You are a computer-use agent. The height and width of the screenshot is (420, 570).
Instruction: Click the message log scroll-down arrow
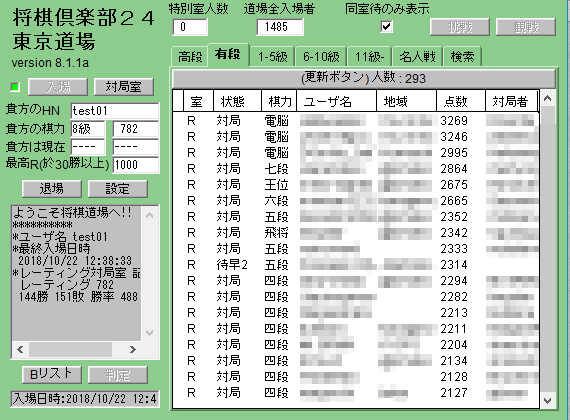[149, 332]
